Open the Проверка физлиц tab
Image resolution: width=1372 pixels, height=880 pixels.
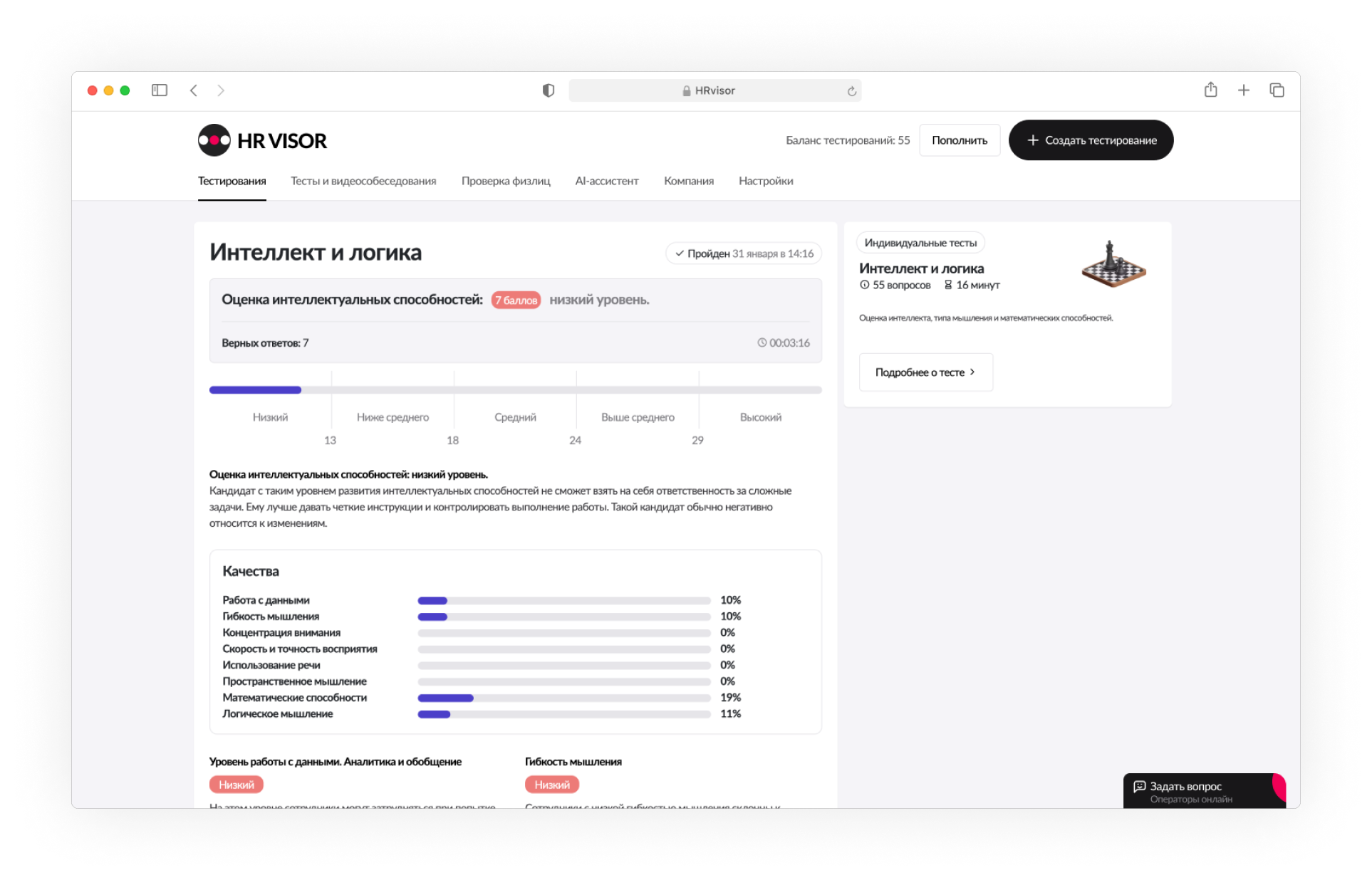click(x=506, y=181)
